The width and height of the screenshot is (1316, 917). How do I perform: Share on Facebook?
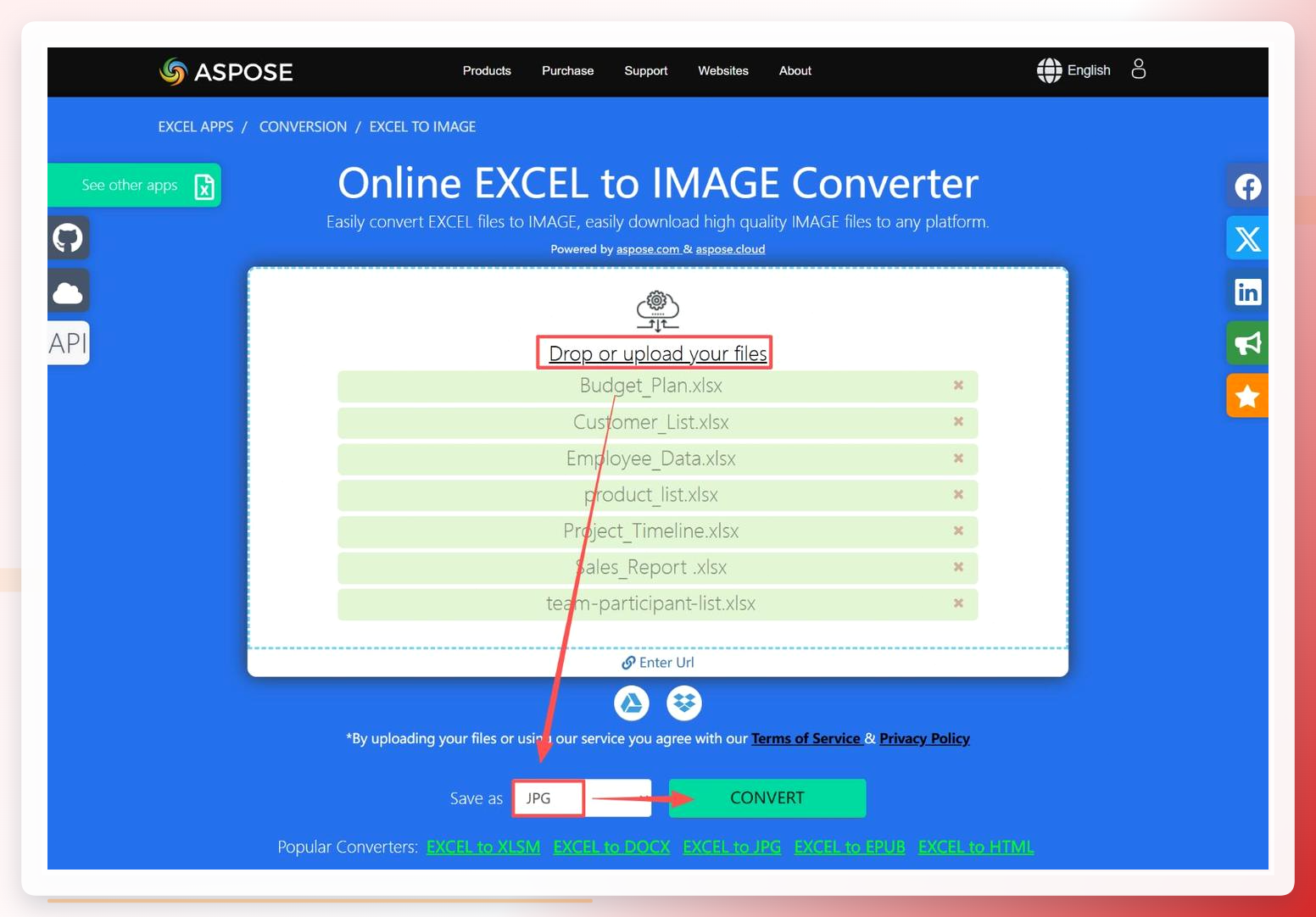click(1247, 186)
